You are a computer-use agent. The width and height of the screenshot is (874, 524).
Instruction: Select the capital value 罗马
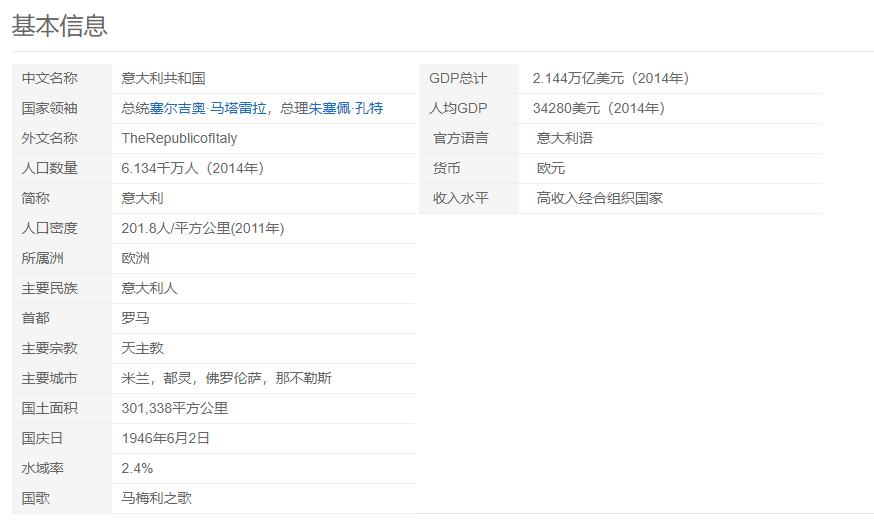point(135,318)
